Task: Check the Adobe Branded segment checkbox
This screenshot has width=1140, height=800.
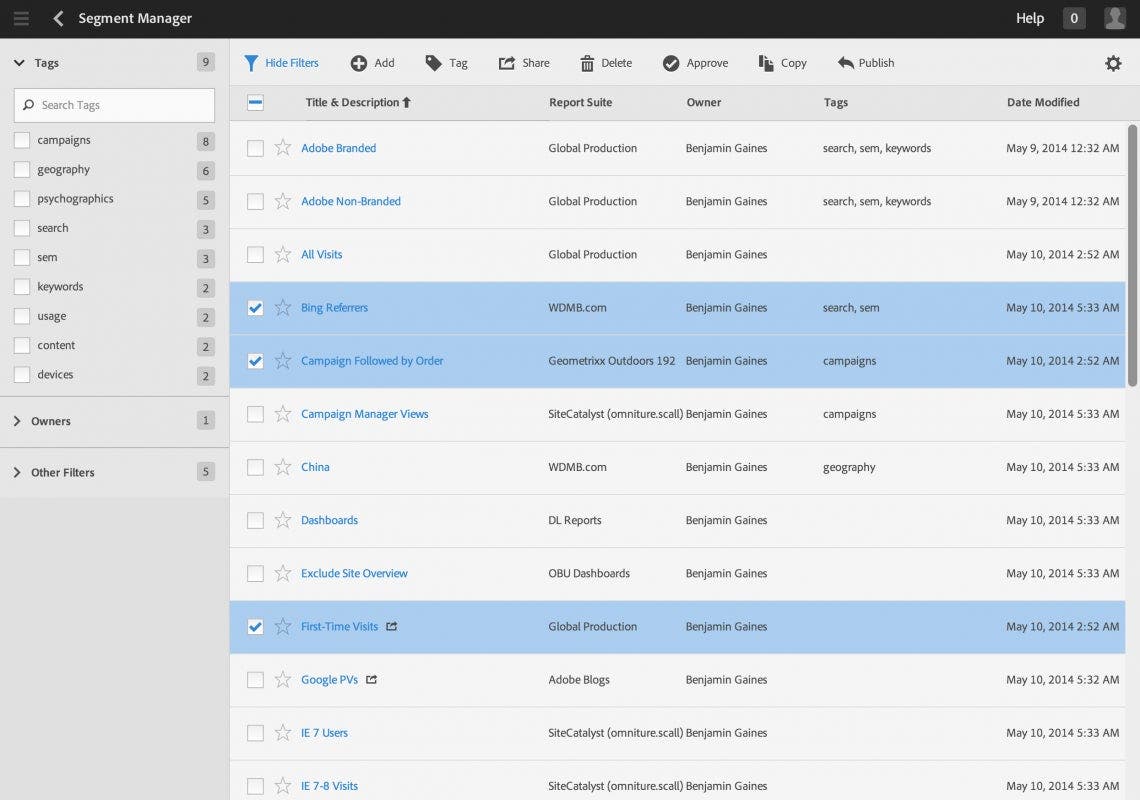Action: (x=255, y=148)
